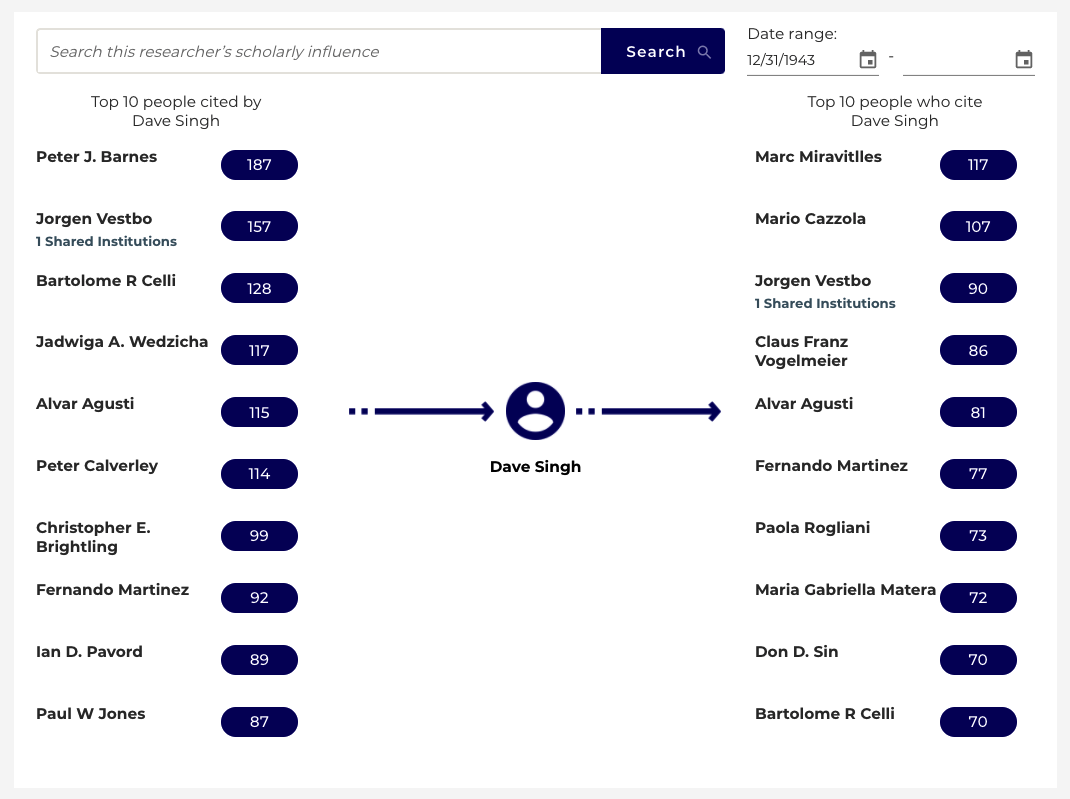Viewport: 1070px width, 799px height.
Task: Click the 117 badge beside Jadwiga A. Wedzicha
Action: [x=259, y=350]
